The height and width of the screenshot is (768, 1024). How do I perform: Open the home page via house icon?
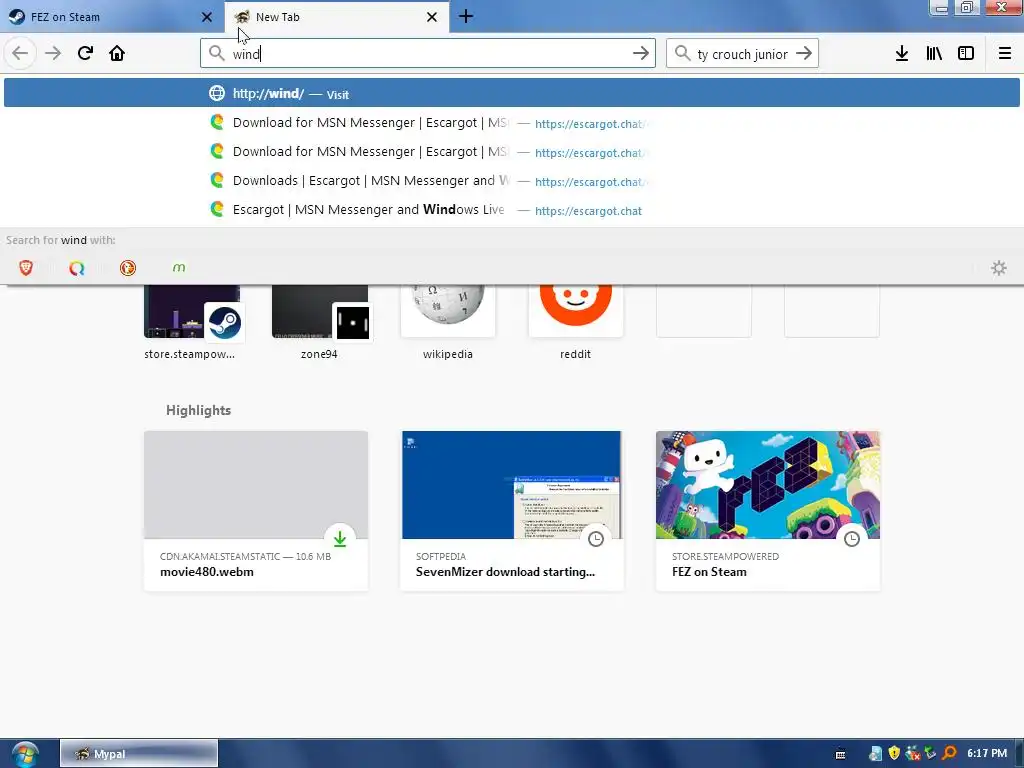[117, 54]
